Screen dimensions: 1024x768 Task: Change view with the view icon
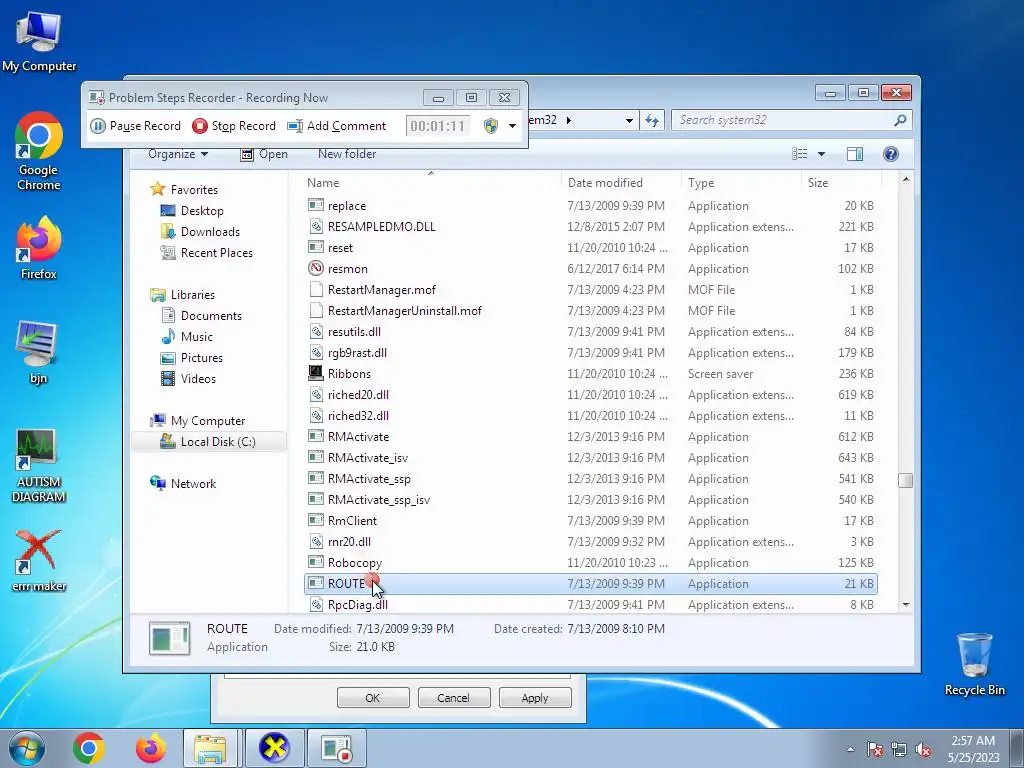click(x=799, y=154)
